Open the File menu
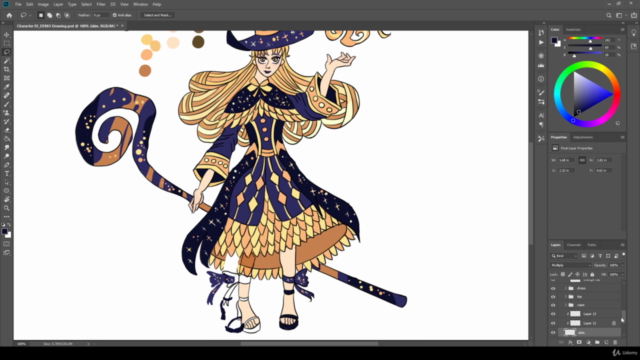Viewport: 640px width, 360px height. point(18,4)
